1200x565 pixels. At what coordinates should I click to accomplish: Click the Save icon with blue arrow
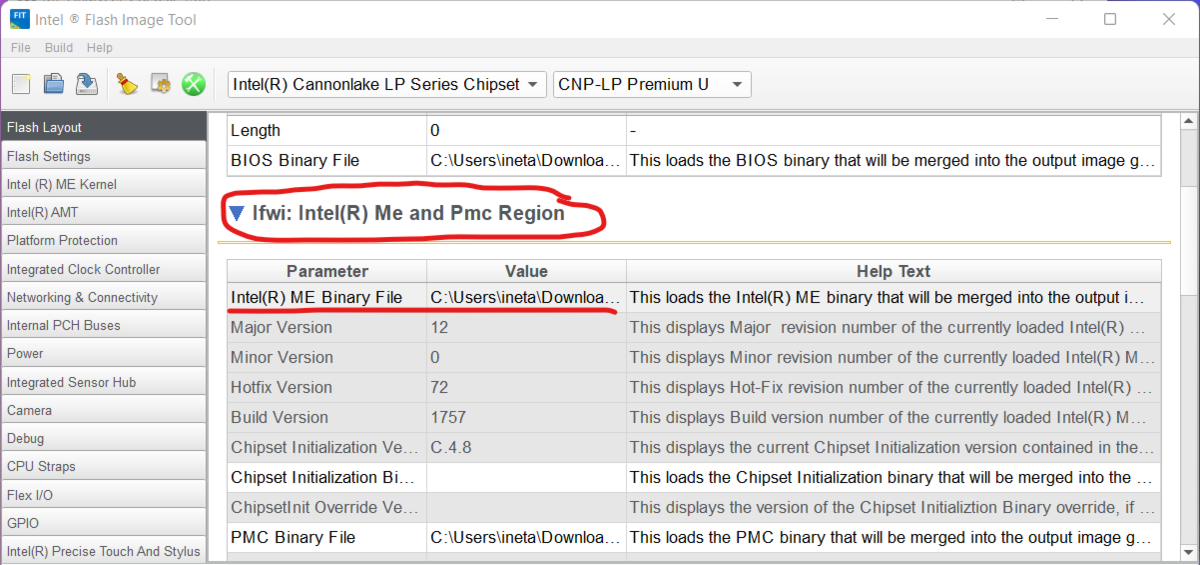87,84
